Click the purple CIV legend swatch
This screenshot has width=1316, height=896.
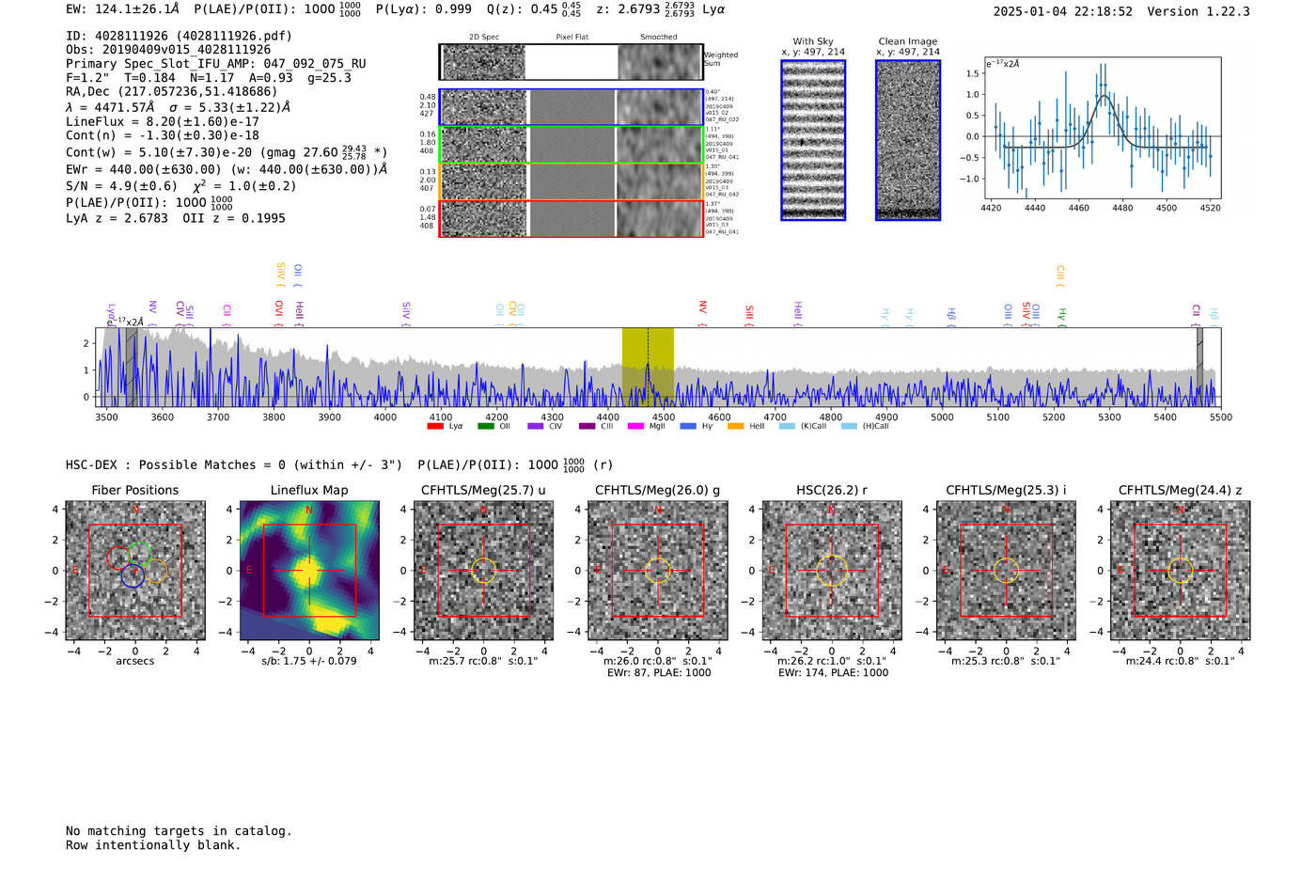(x=536, y=427)
